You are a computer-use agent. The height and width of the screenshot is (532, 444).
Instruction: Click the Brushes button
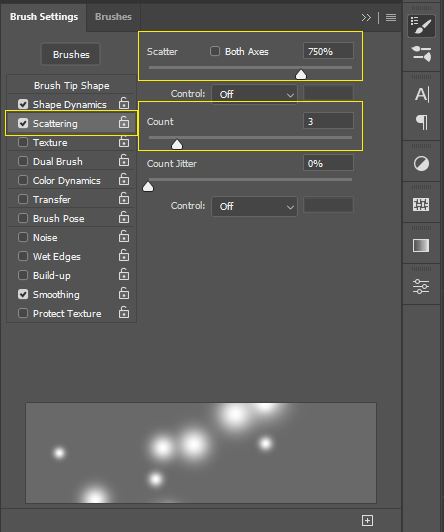[71, 54]
